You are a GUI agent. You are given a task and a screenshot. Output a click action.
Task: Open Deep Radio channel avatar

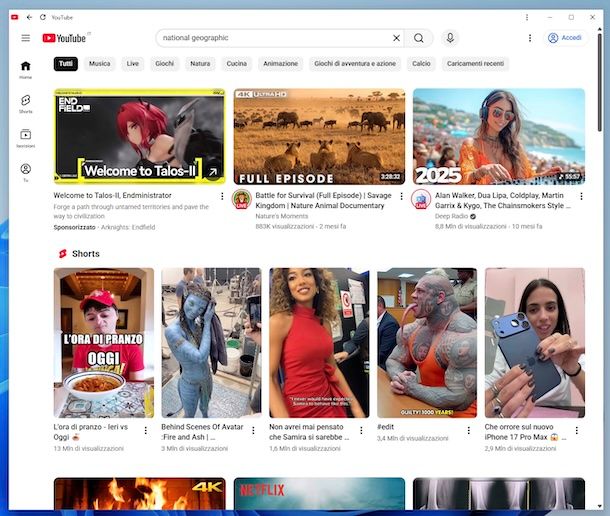coord(421,199)
